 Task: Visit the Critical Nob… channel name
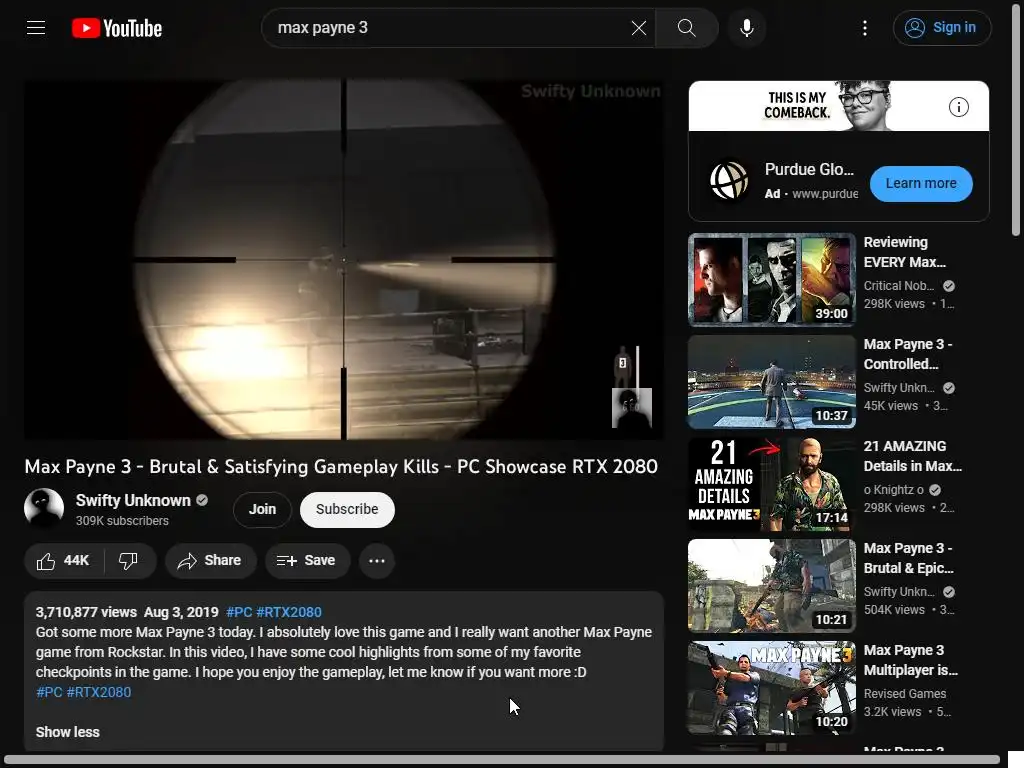click(899, 286)
